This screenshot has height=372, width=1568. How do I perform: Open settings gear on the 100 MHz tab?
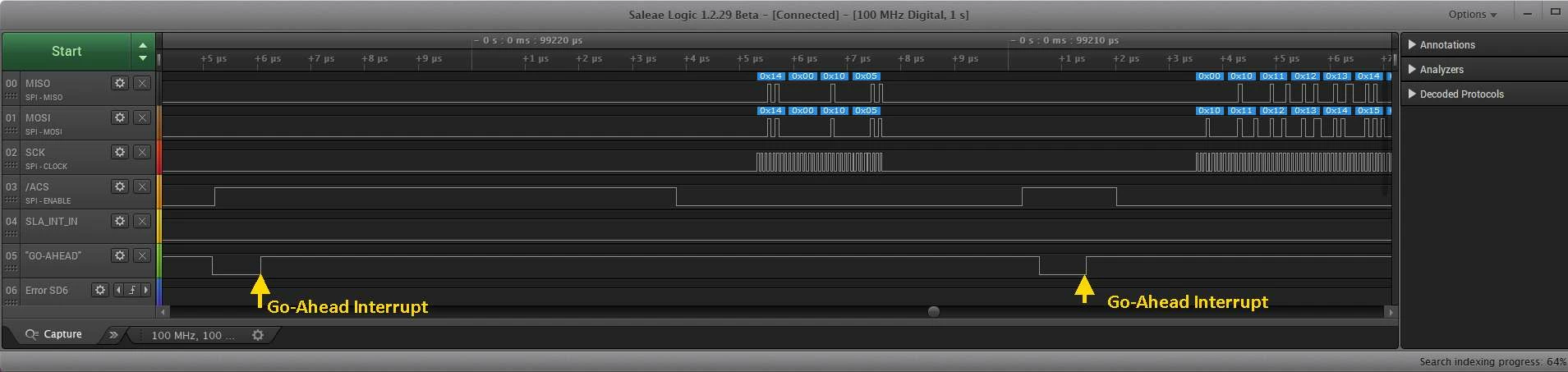click(258, 335)
